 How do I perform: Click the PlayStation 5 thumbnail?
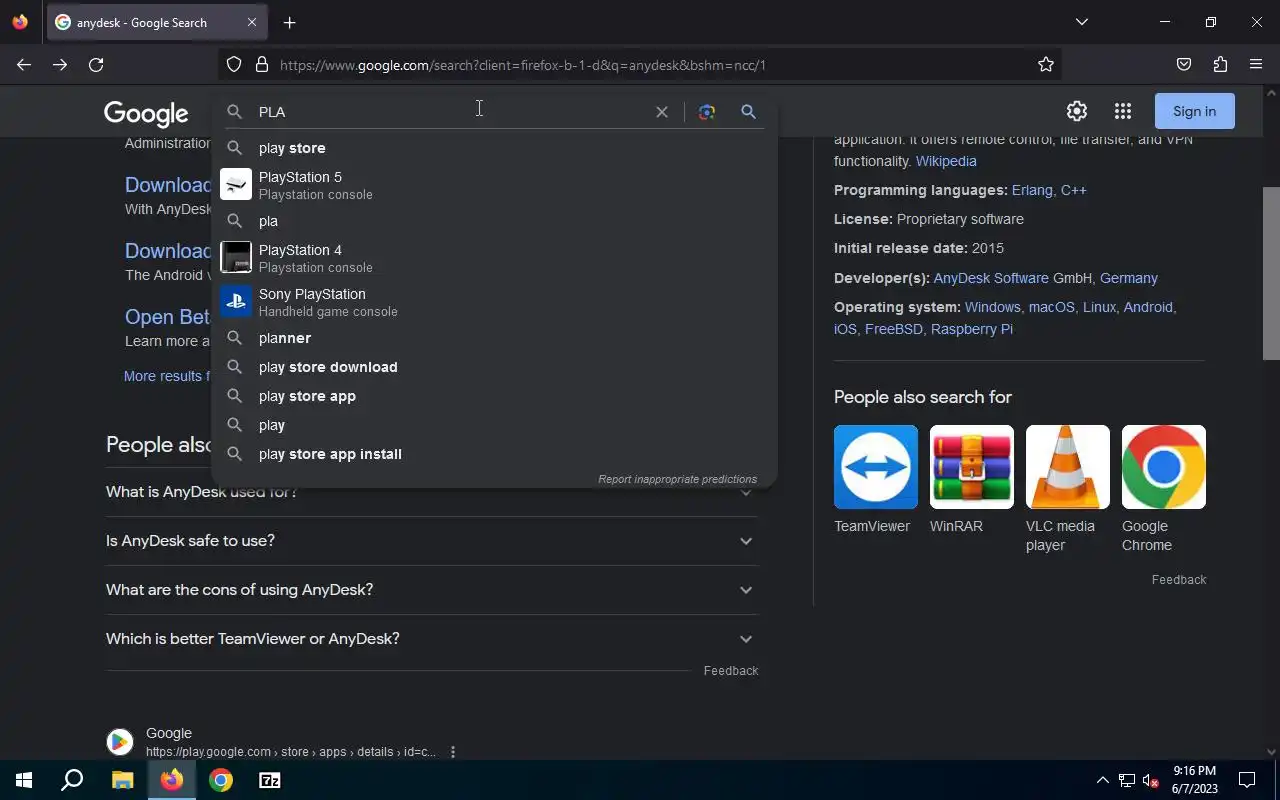click(x=236, y=184)
